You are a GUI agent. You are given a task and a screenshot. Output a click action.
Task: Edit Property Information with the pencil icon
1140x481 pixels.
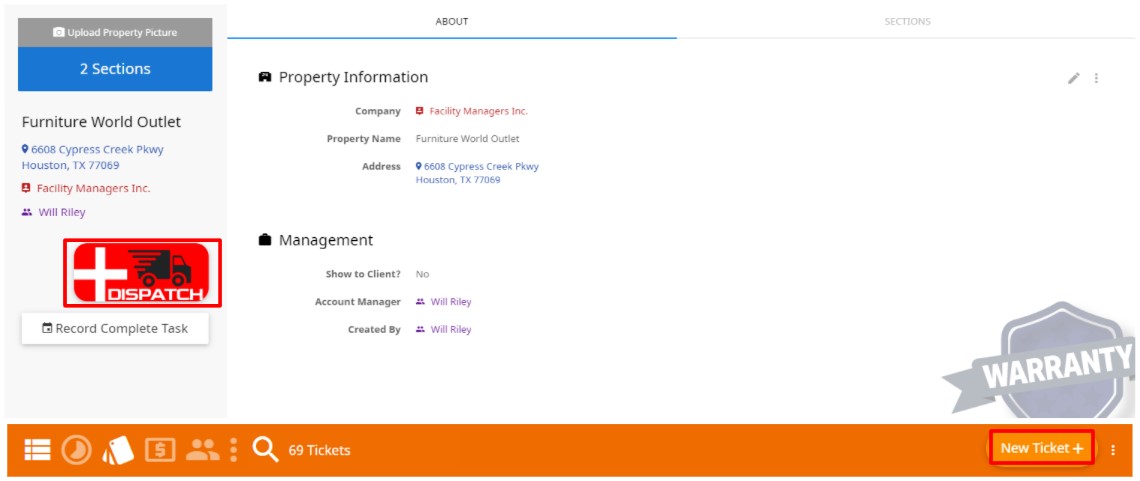[x=1073, y=78]
